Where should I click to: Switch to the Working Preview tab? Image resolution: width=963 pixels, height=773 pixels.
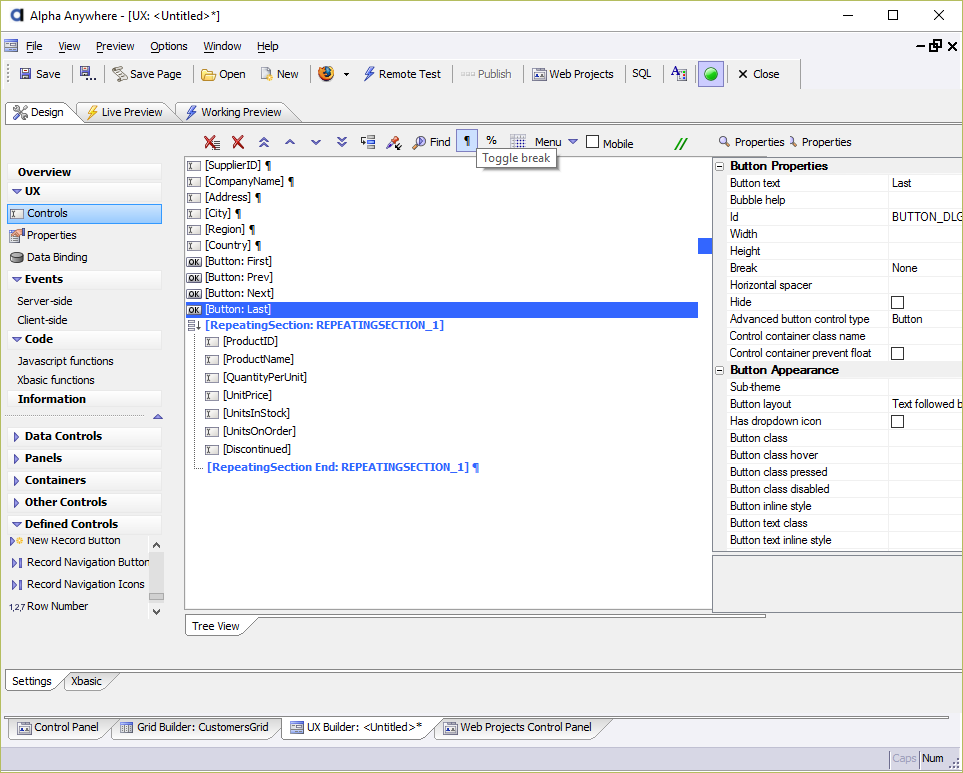tap(234, 112)
